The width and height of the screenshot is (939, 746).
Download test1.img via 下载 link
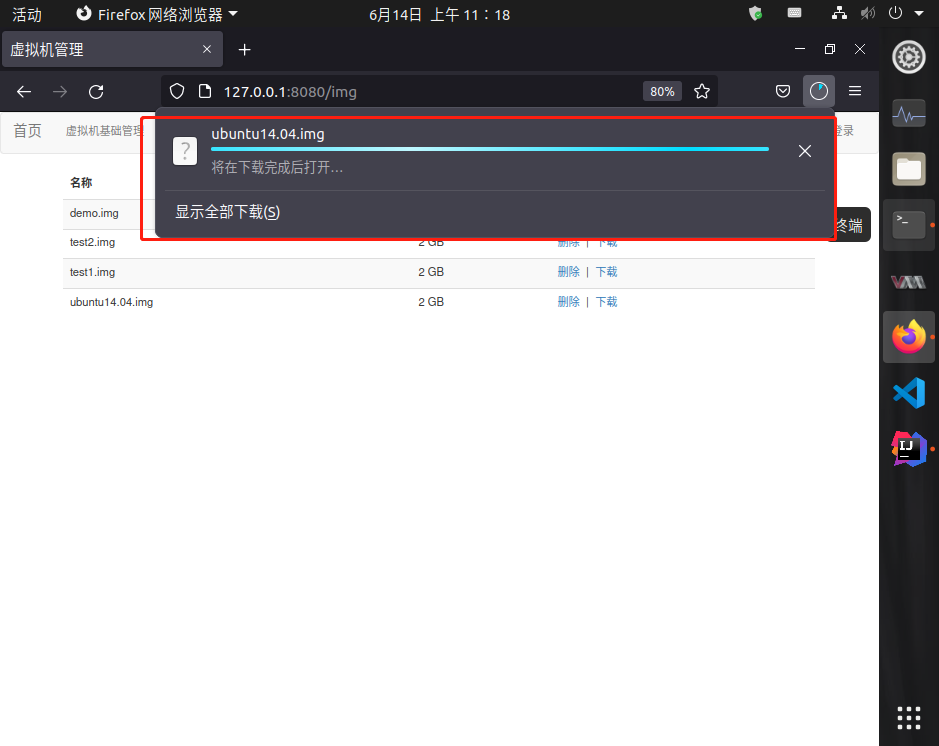coord(606,272)
